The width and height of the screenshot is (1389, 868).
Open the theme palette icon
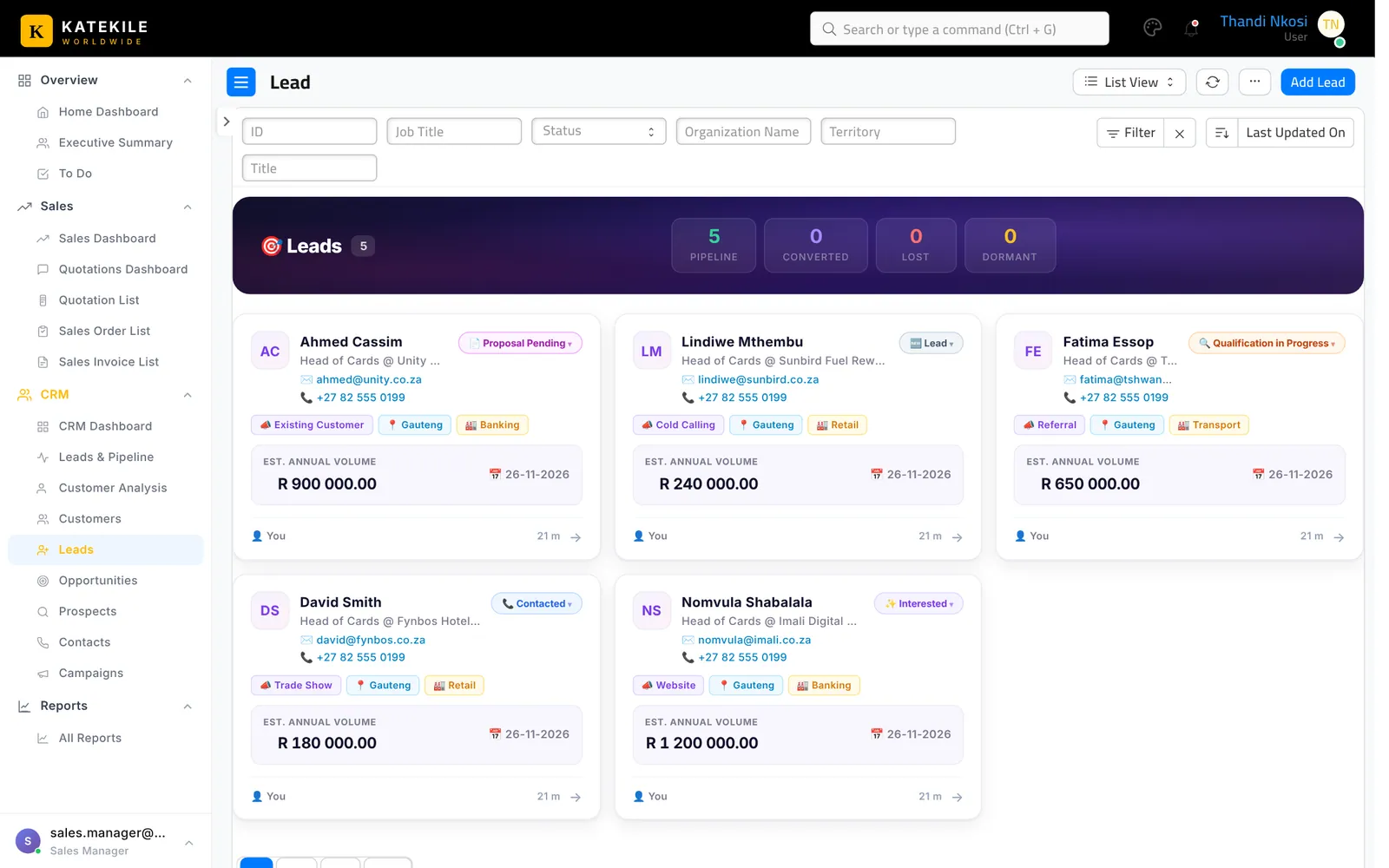1152,28
